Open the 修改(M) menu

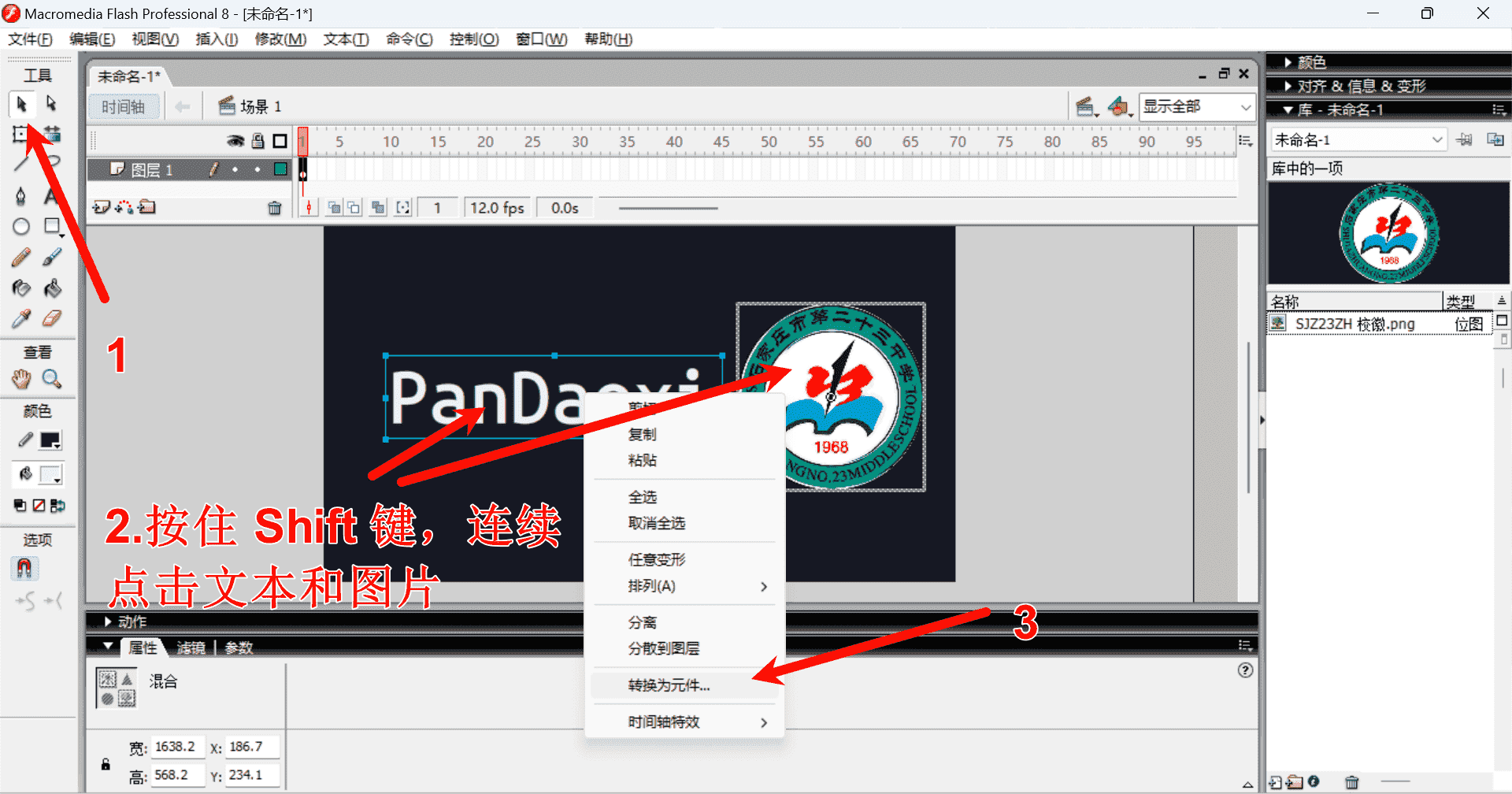(x=280, y=39)
